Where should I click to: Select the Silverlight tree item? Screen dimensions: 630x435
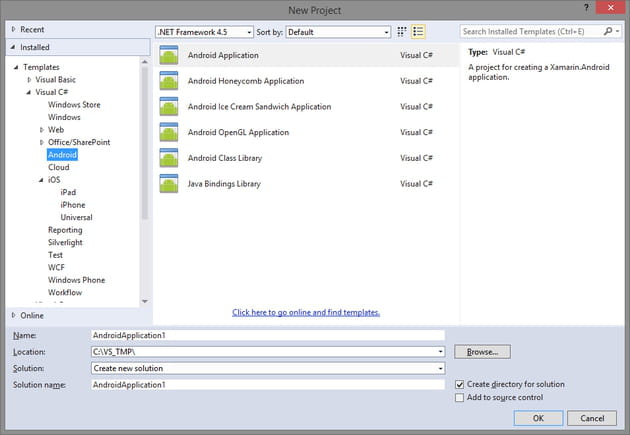point(65,243)
